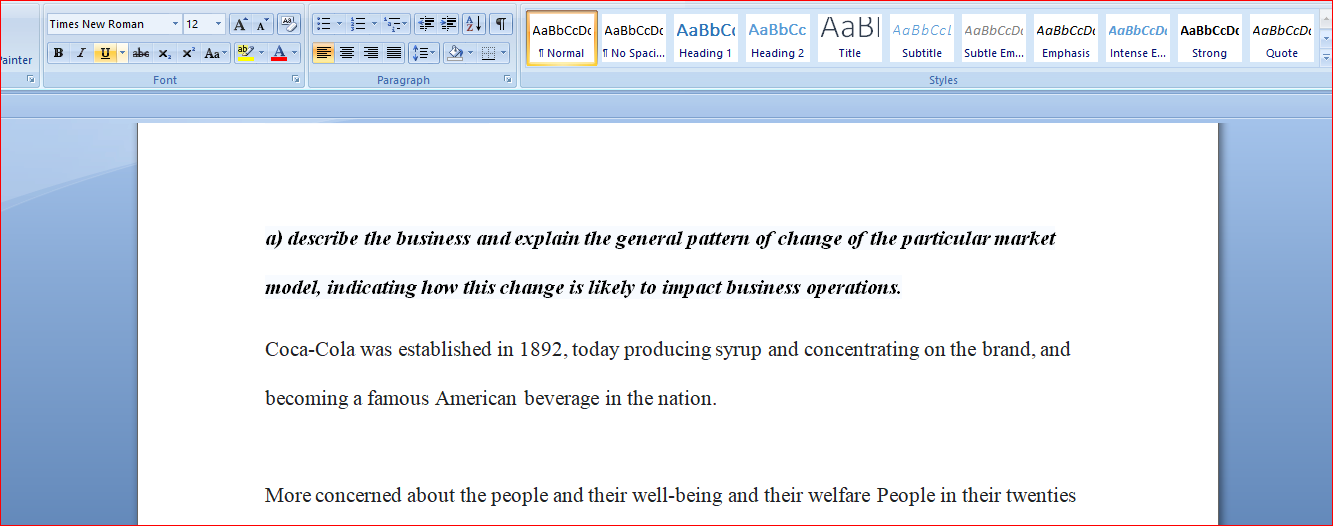
Task: Apply the Title style
Action: pyautogui.click(x=850, y=38)
